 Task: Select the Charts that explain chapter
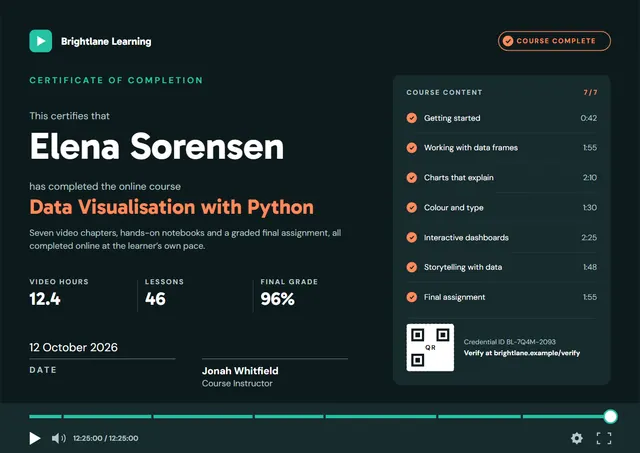coord(501,178)
